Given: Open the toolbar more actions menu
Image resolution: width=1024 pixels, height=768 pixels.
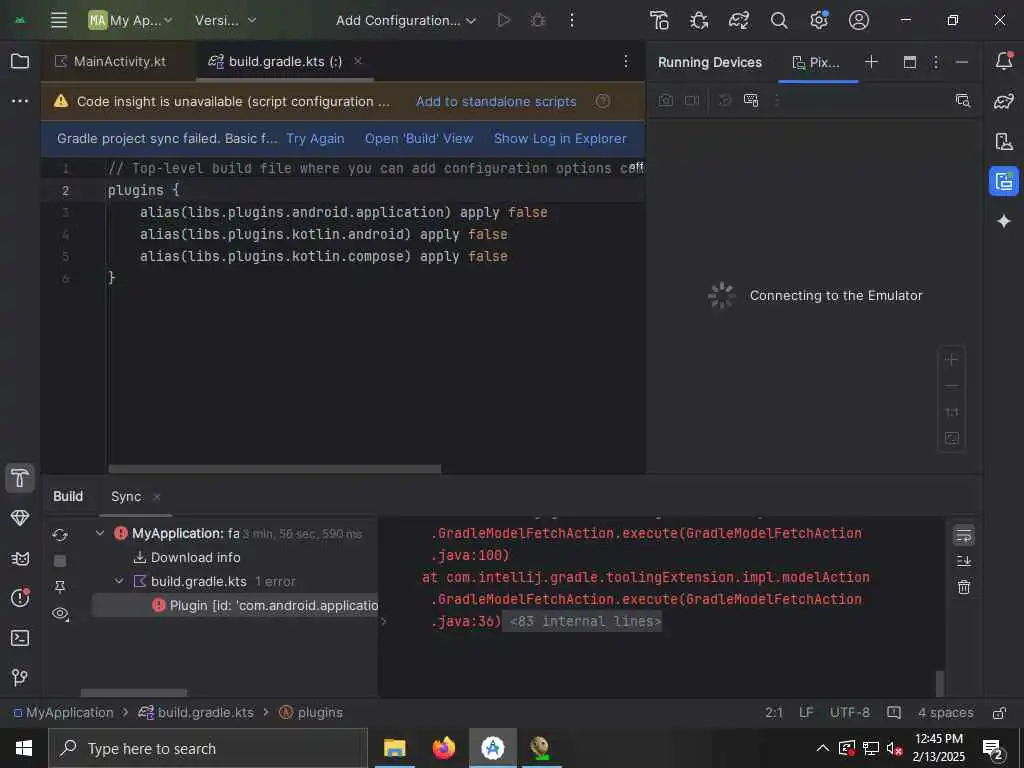Looking at the screenshot, I should (x=571, y=20).
